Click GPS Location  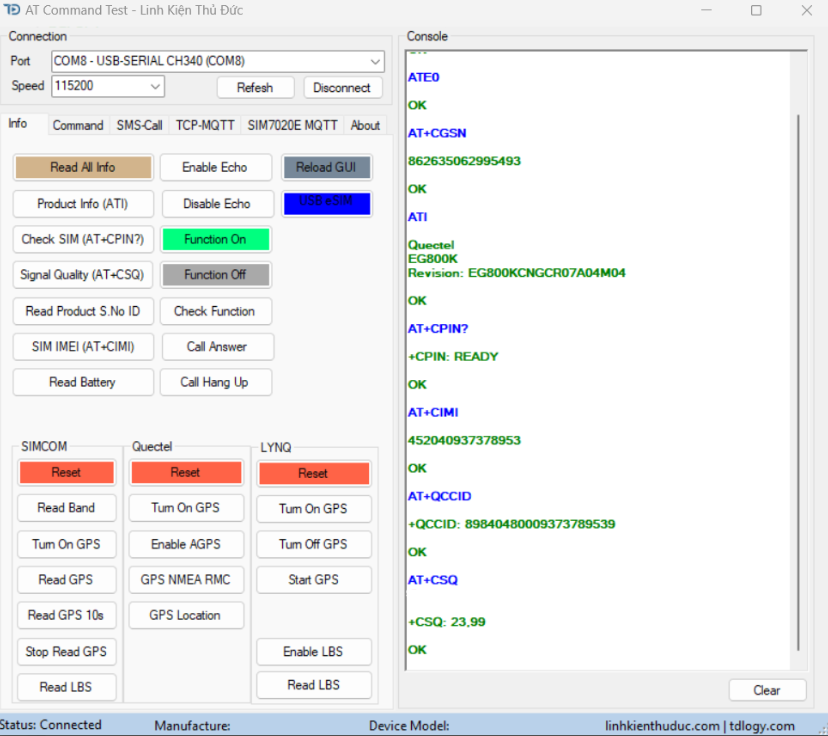point(186,615)
